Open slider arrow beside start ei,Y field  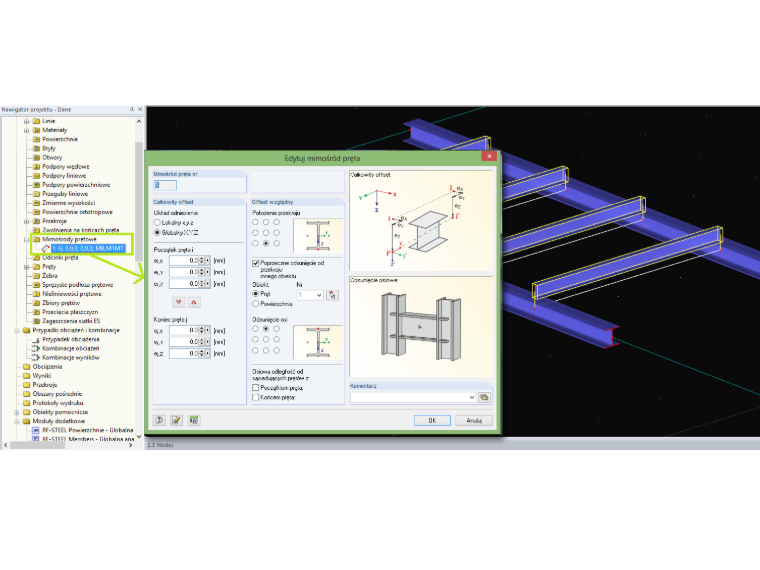click(208, 272)
